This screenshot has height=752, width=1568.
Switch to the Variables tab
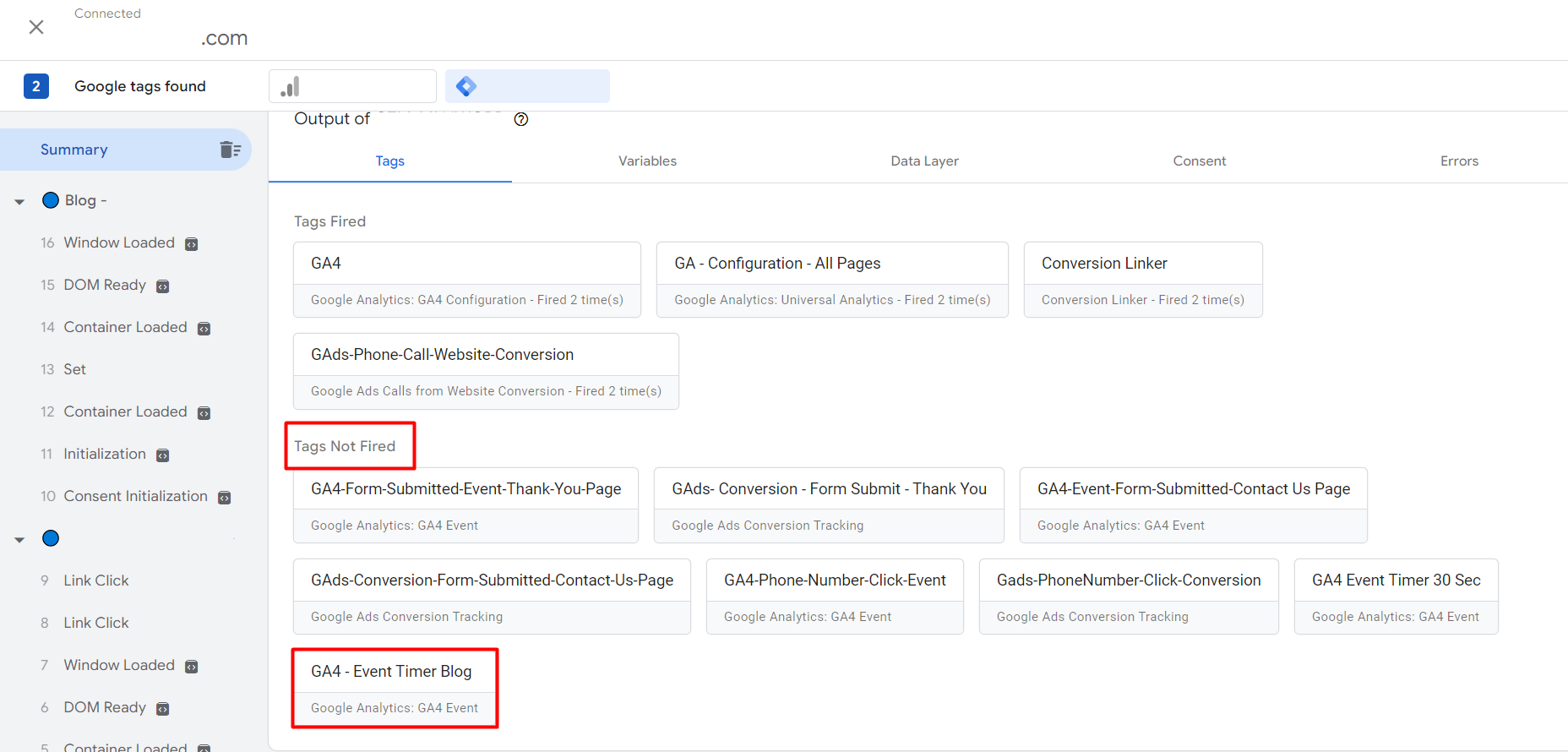click(x=647, y=161)
